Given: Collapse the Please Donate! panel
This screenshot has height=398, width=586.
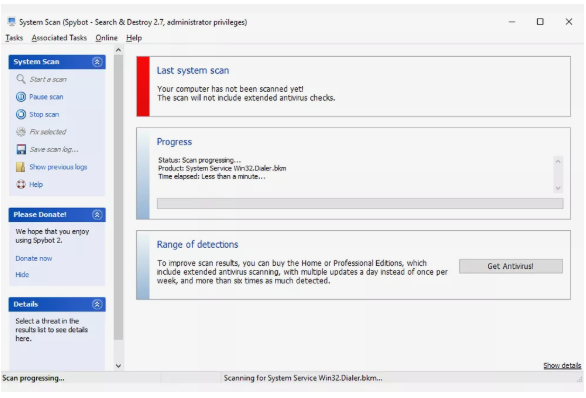Looking at the screenshot, I should (97, 215).
